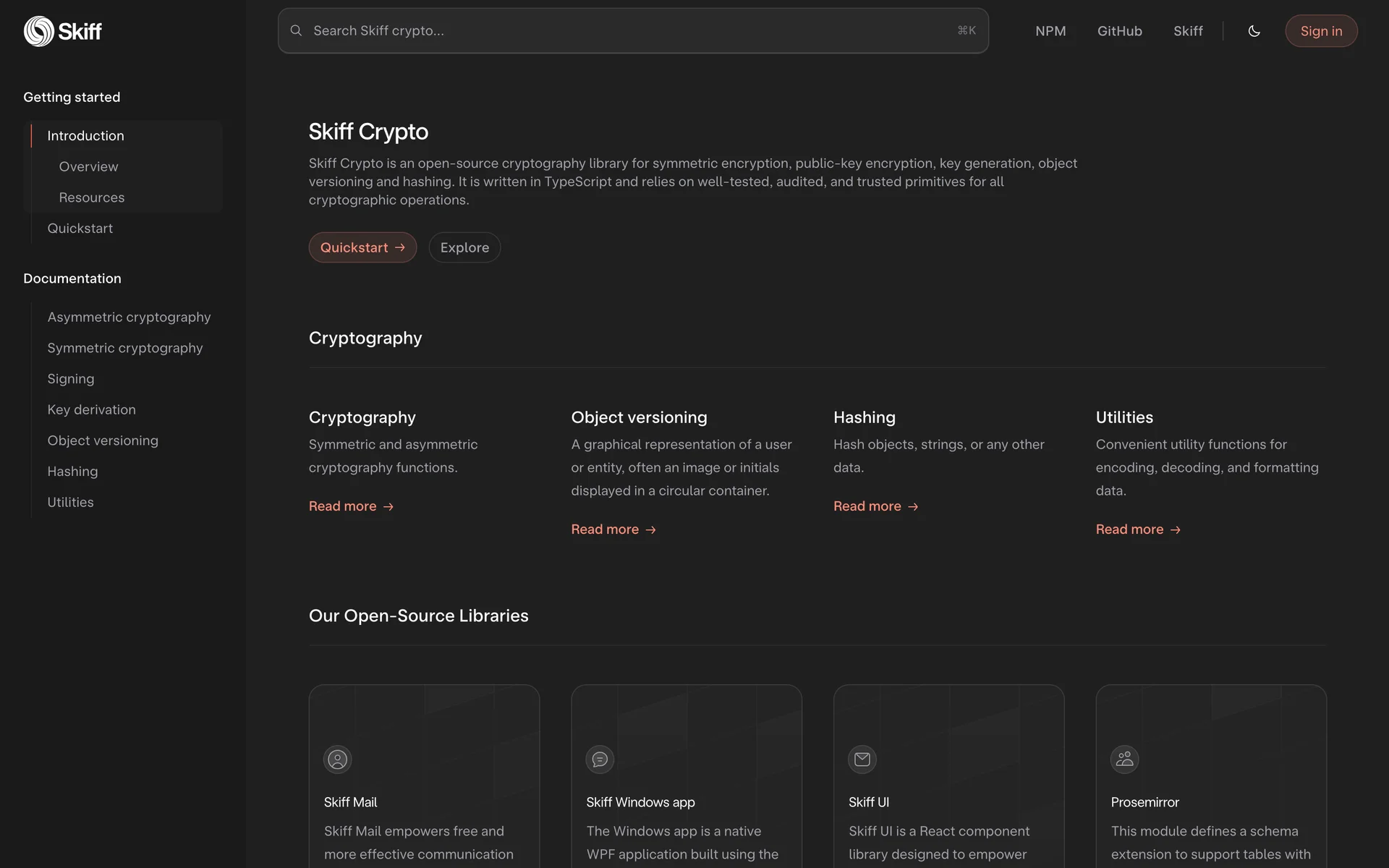This screenshot has height=868, width=1389.
Task: Open Resources in the sidebar
Action: pos(91,197)
